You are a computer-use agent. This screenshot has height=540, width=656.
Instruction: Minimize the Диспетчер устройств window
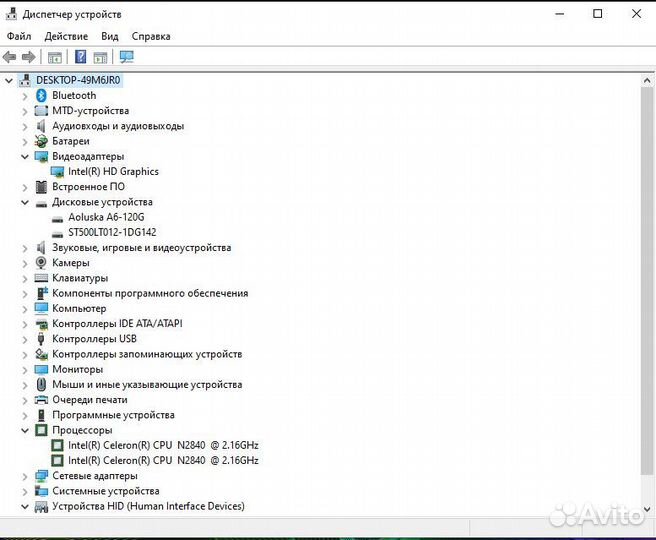(x=559, y=14)
